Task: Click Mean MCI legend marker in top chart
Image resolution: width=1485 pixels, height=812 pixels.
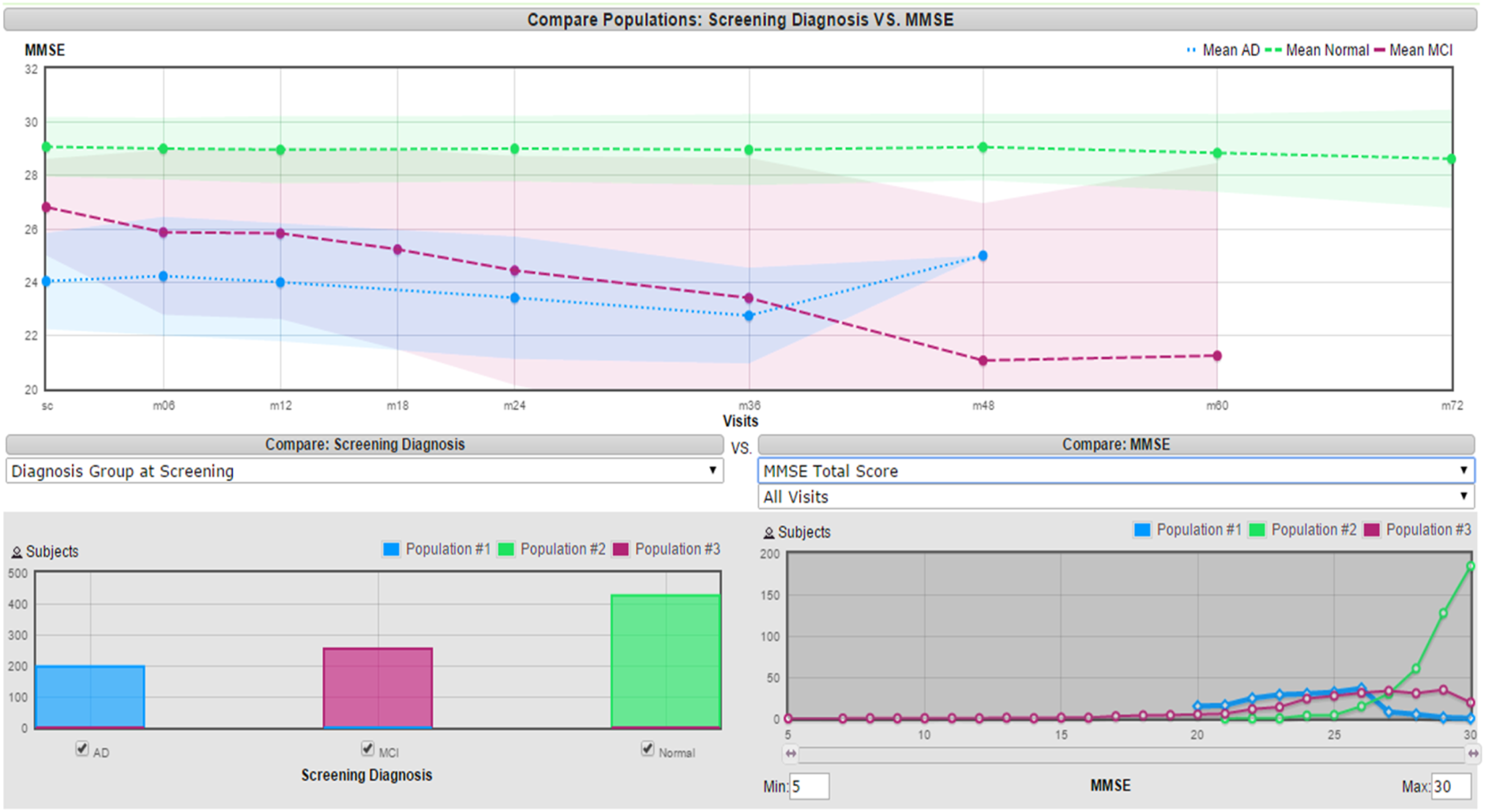Action: tap(1380, 50)
